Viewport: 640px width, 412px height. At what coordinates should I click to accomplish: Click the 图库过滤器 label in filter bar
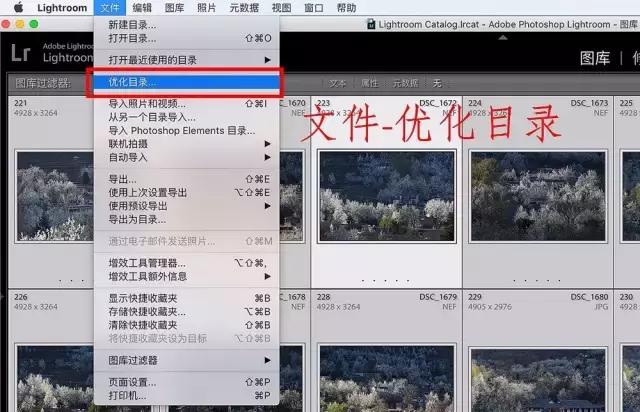[43, 83]
